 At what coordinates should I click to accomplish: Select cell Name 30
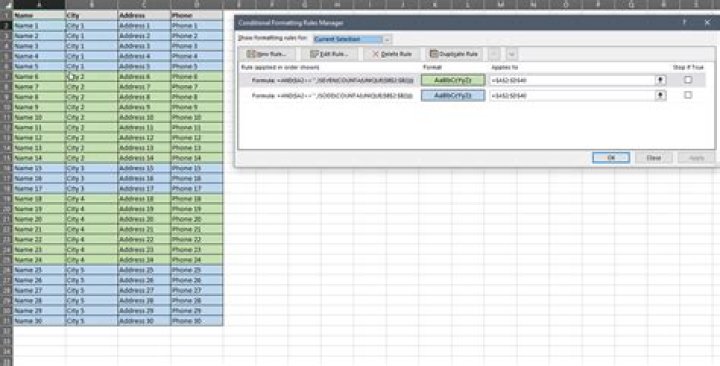click(x=39, y=321)
